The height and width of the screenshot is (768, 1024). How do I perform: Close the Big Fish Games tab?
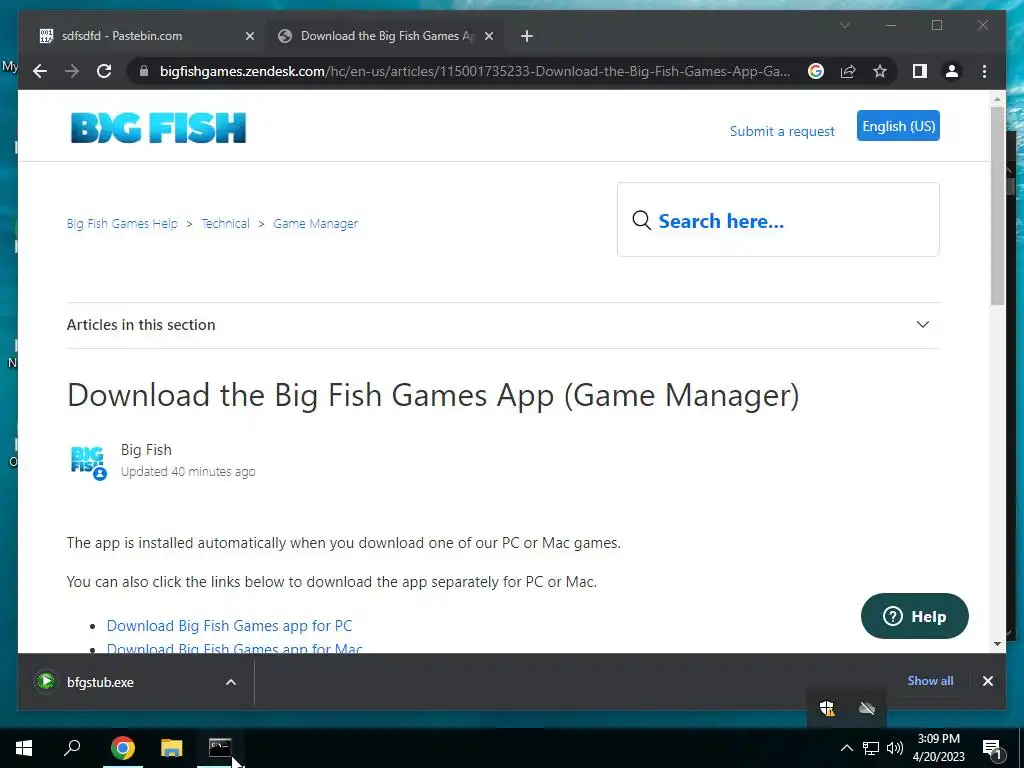coord(488,36)
